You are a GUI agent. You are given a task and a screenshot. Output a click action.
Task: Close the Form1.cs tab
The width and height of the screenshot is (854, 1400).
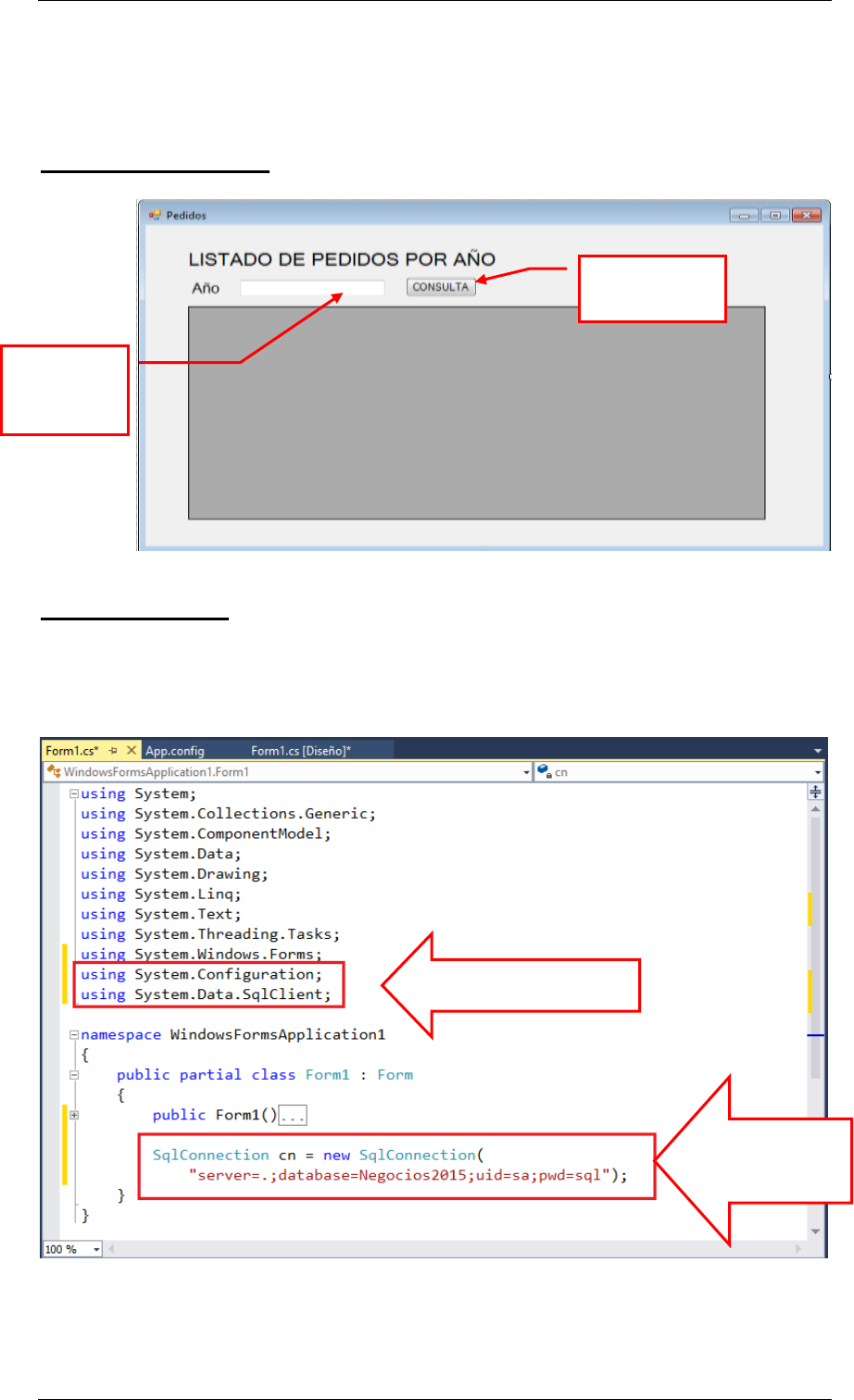tap(132, 750)
